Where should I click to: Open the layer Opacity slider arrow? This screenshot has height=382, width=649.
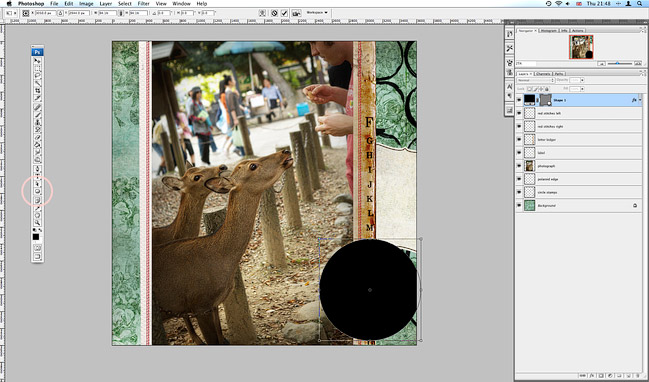pyautogui.click(x=582, y=80)
